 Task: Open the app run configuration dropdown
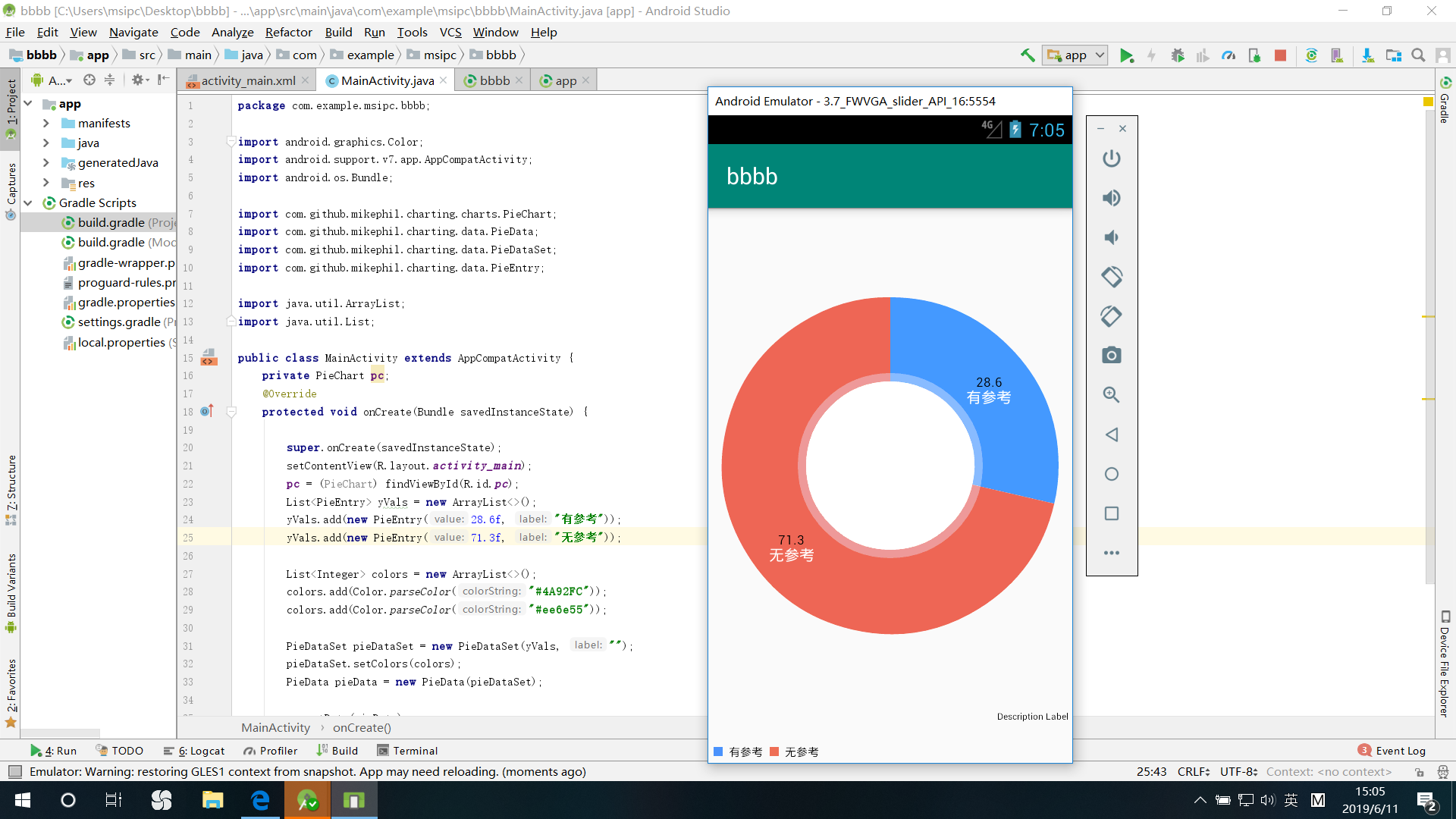[1075, 55]
